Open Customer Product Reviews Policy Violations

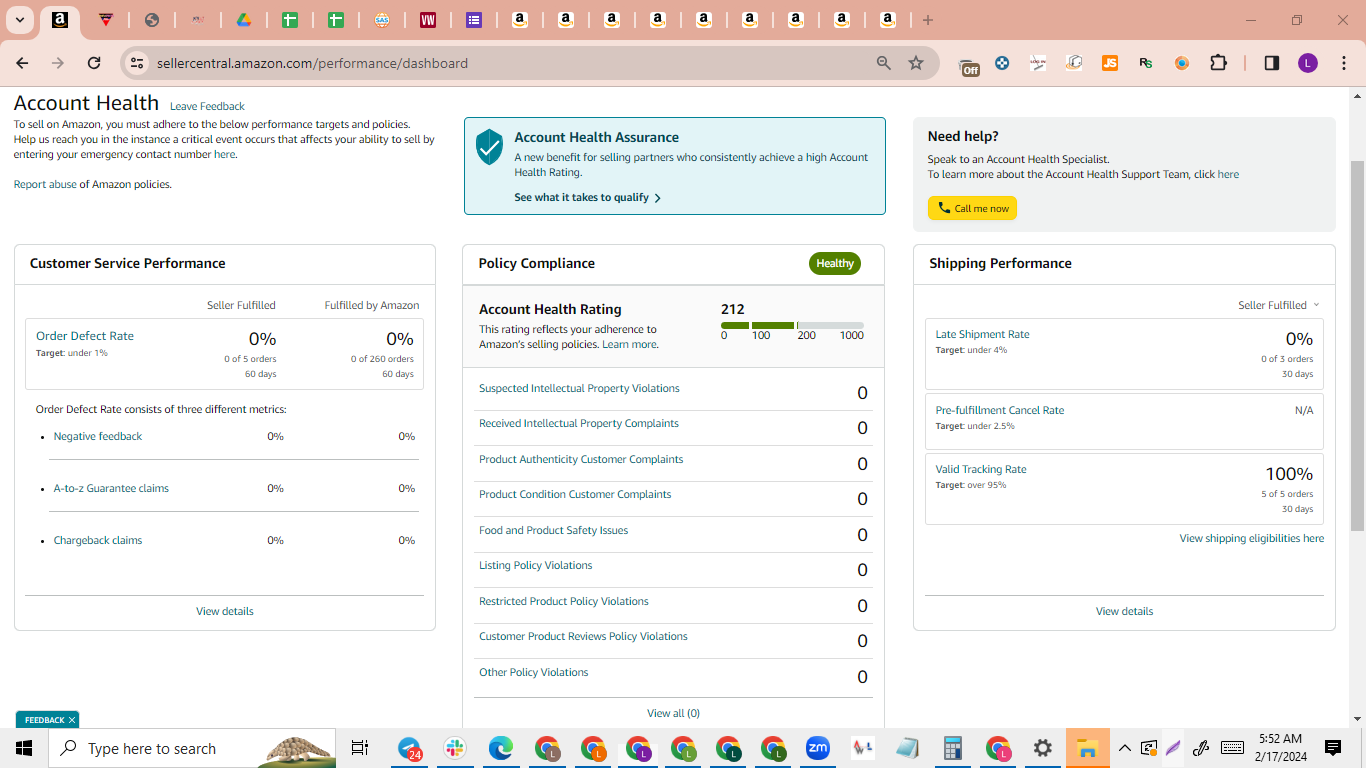click(x=583, y=636)
